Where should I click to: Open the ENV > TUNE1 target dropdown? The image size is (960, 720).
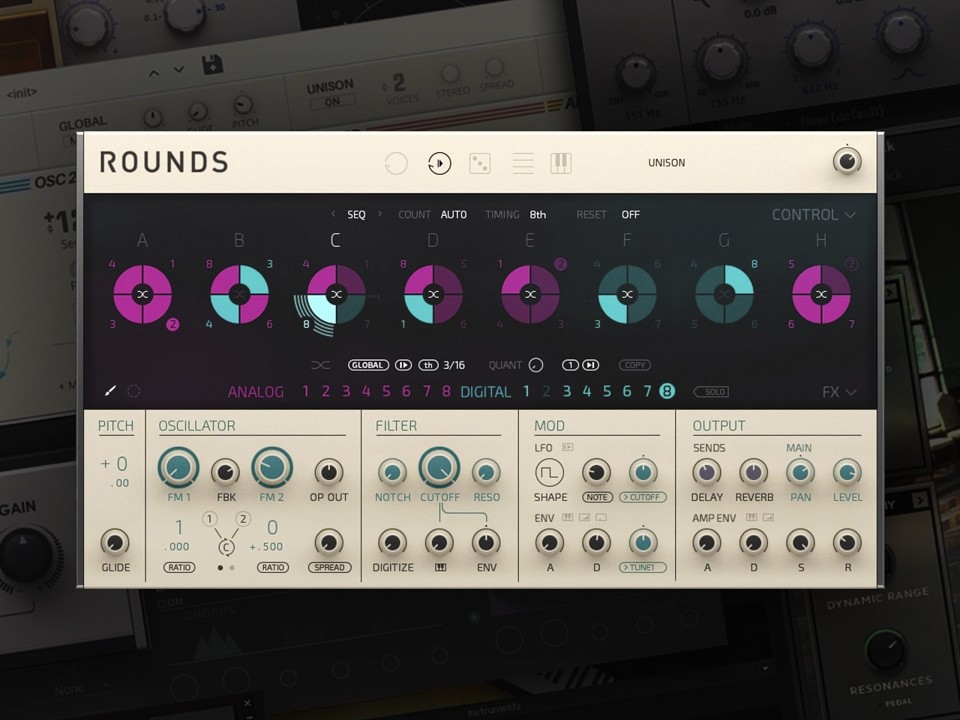coord(643,568)
